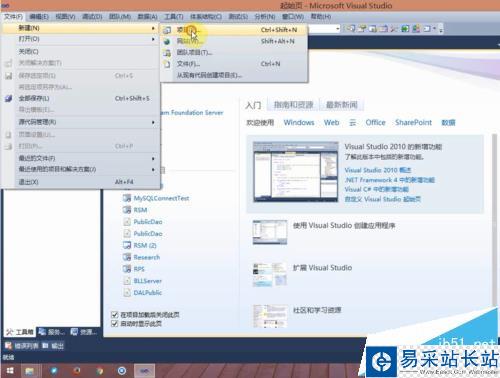
Task: Open Visual C# 中的新增功能 link
Action: click(x=377, y=189)
